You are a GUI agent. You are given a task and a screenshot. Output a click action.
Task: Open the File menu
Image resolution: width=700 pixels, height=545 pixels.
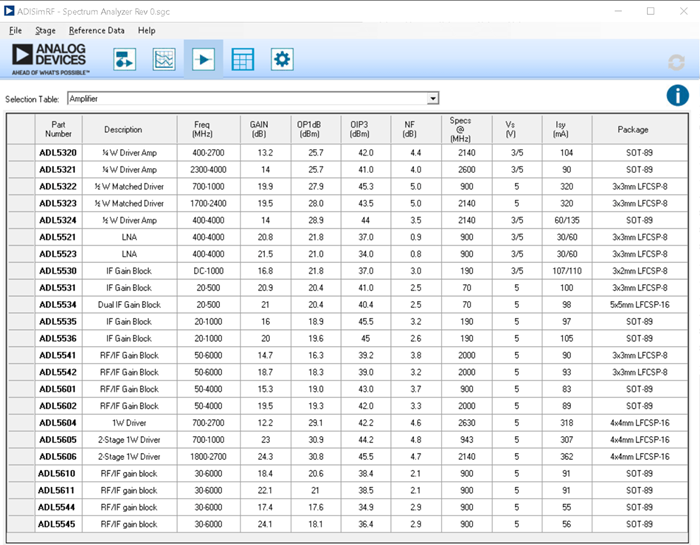[15, 30]
